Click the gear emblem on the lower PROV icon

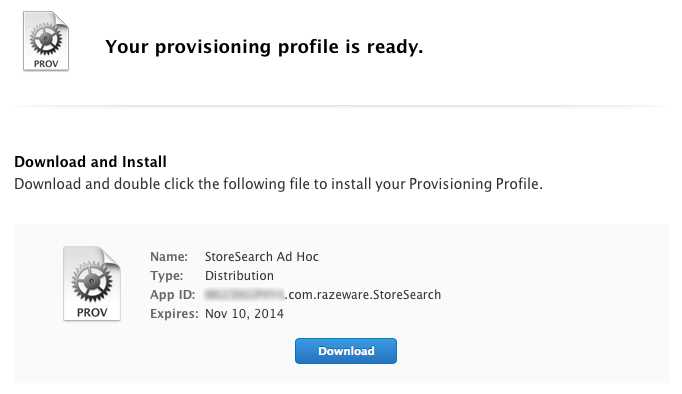(x=92, y=281)
